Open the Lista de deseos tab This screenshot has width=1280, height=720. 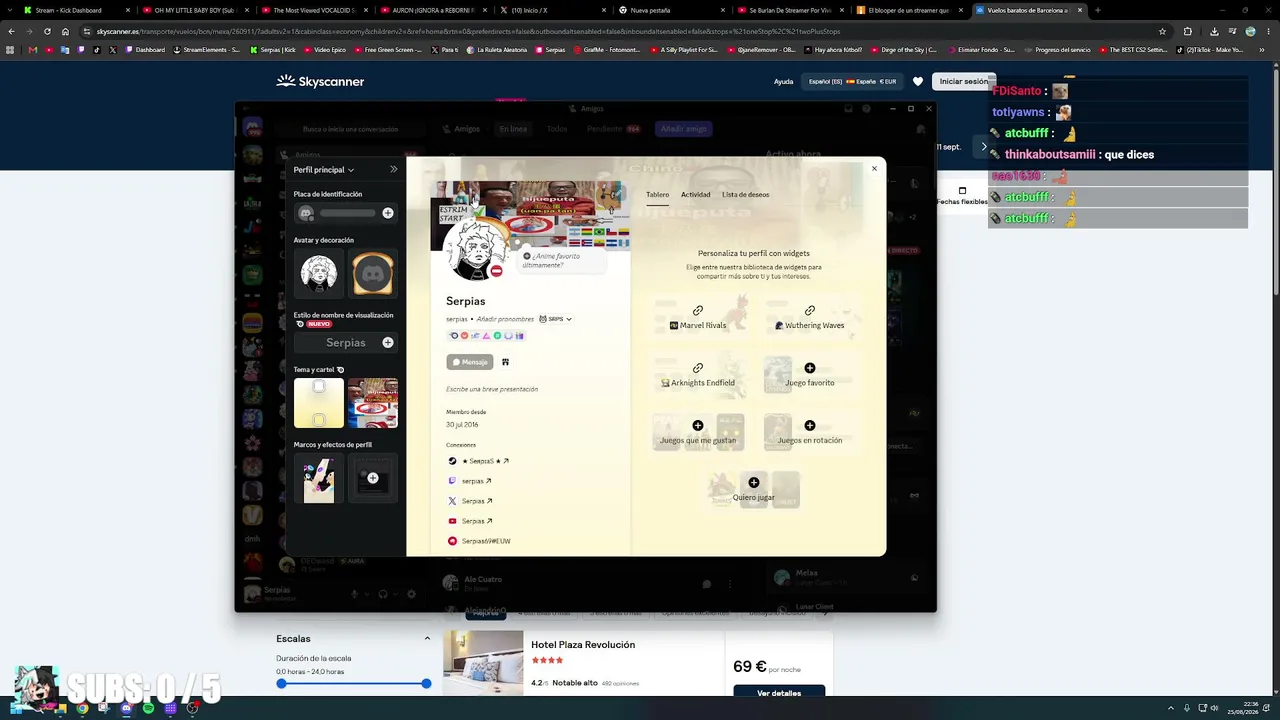746,195
